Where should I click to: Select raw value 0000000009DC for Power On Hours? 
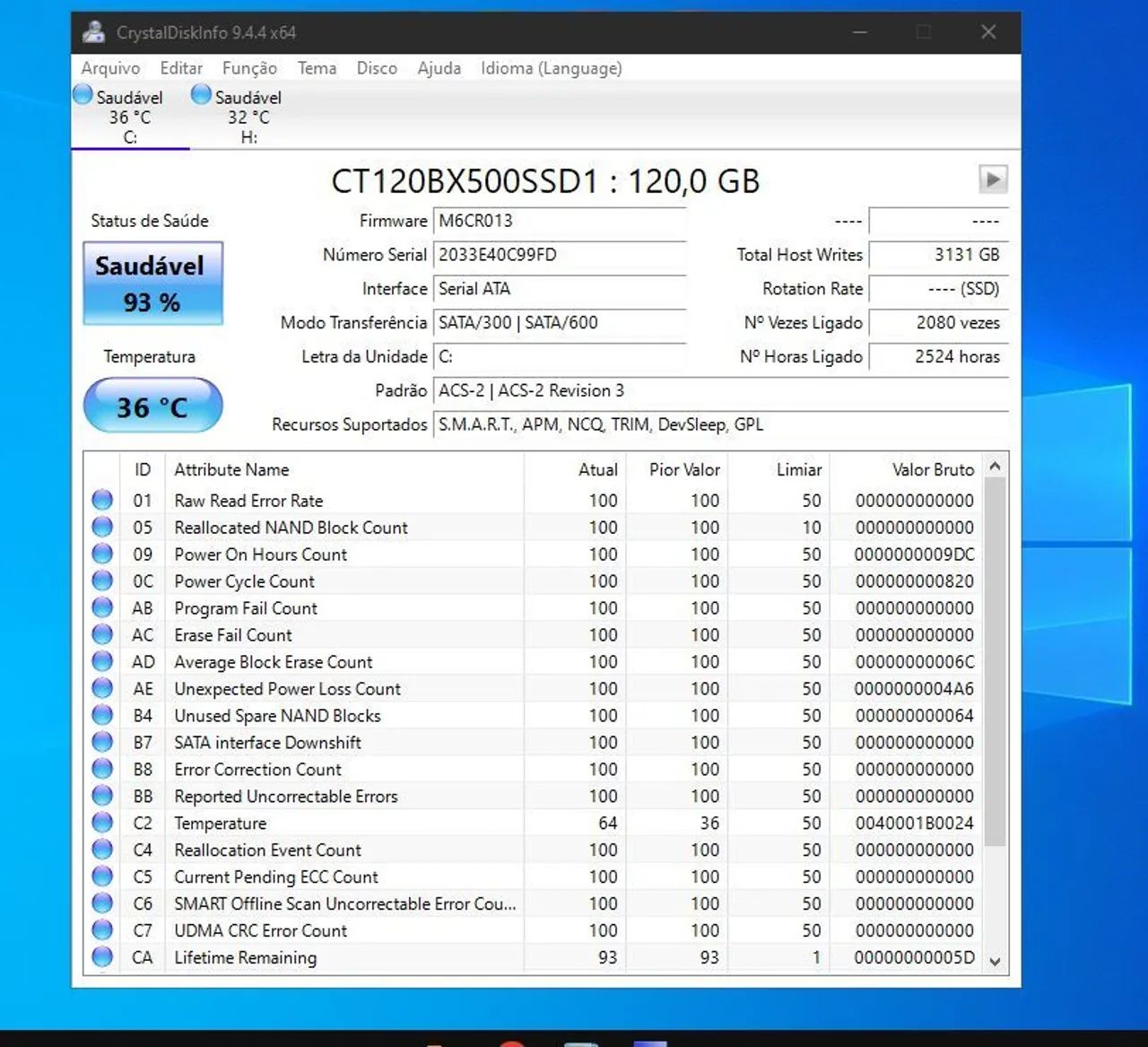point(914,554)
